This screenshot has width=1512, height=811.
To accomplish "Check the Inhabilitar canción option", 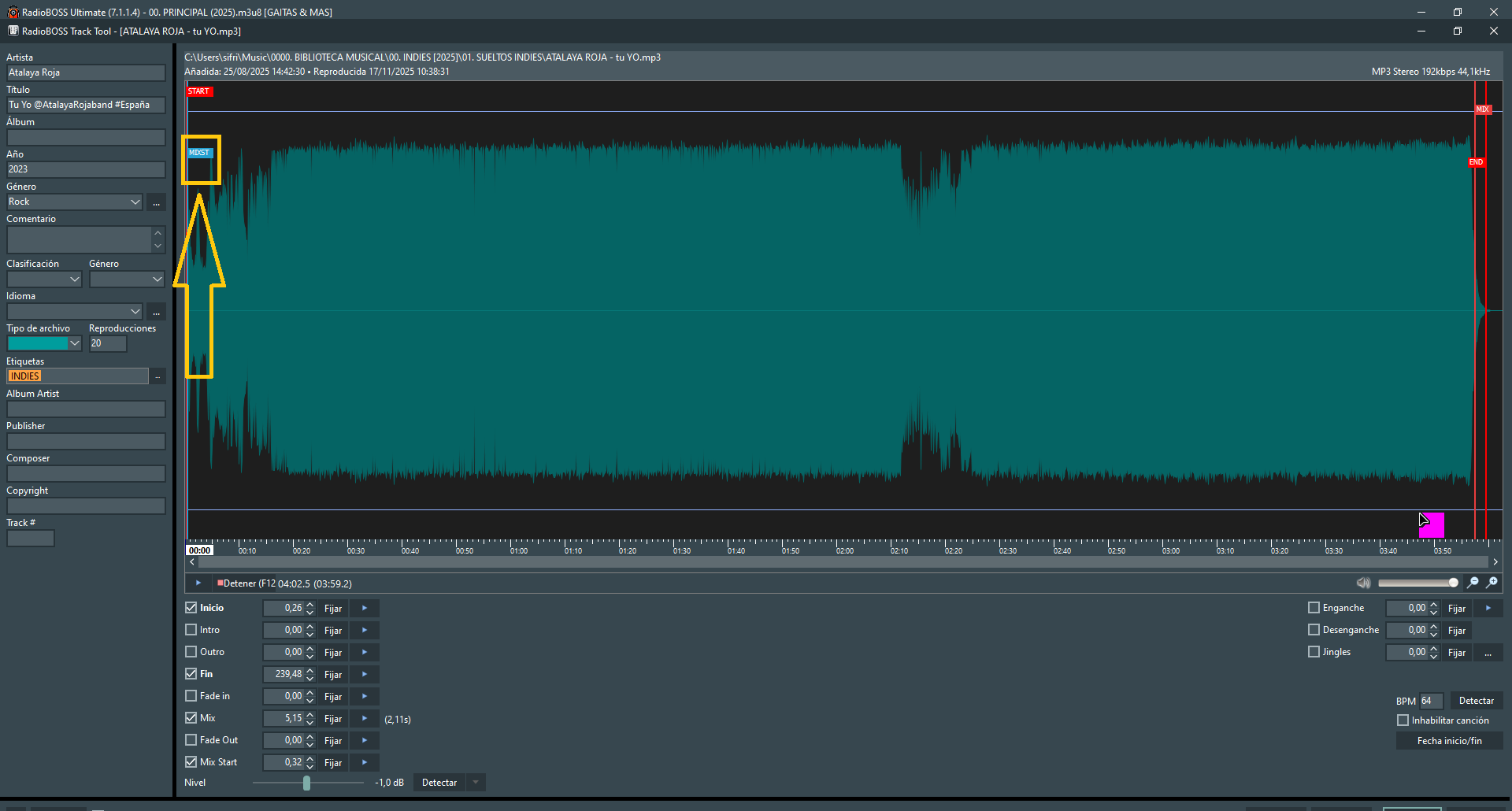I will click(1403, 720).
